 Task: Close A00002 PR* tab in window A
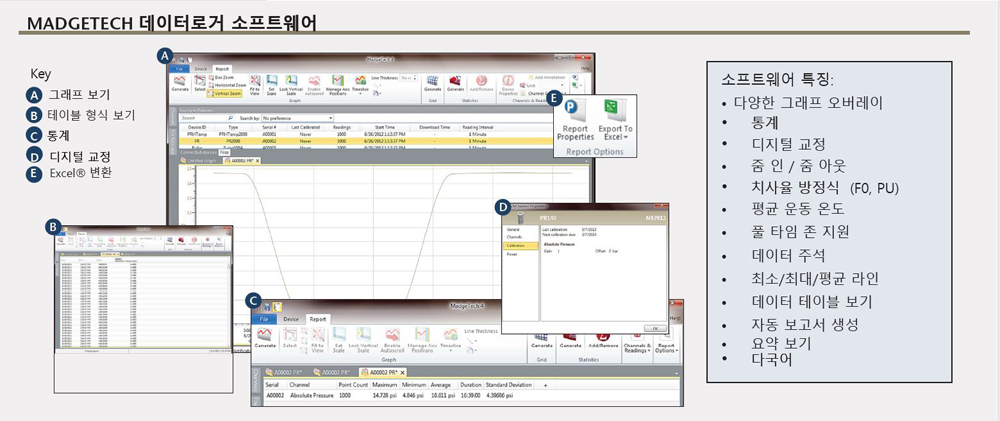coord(257,161)
